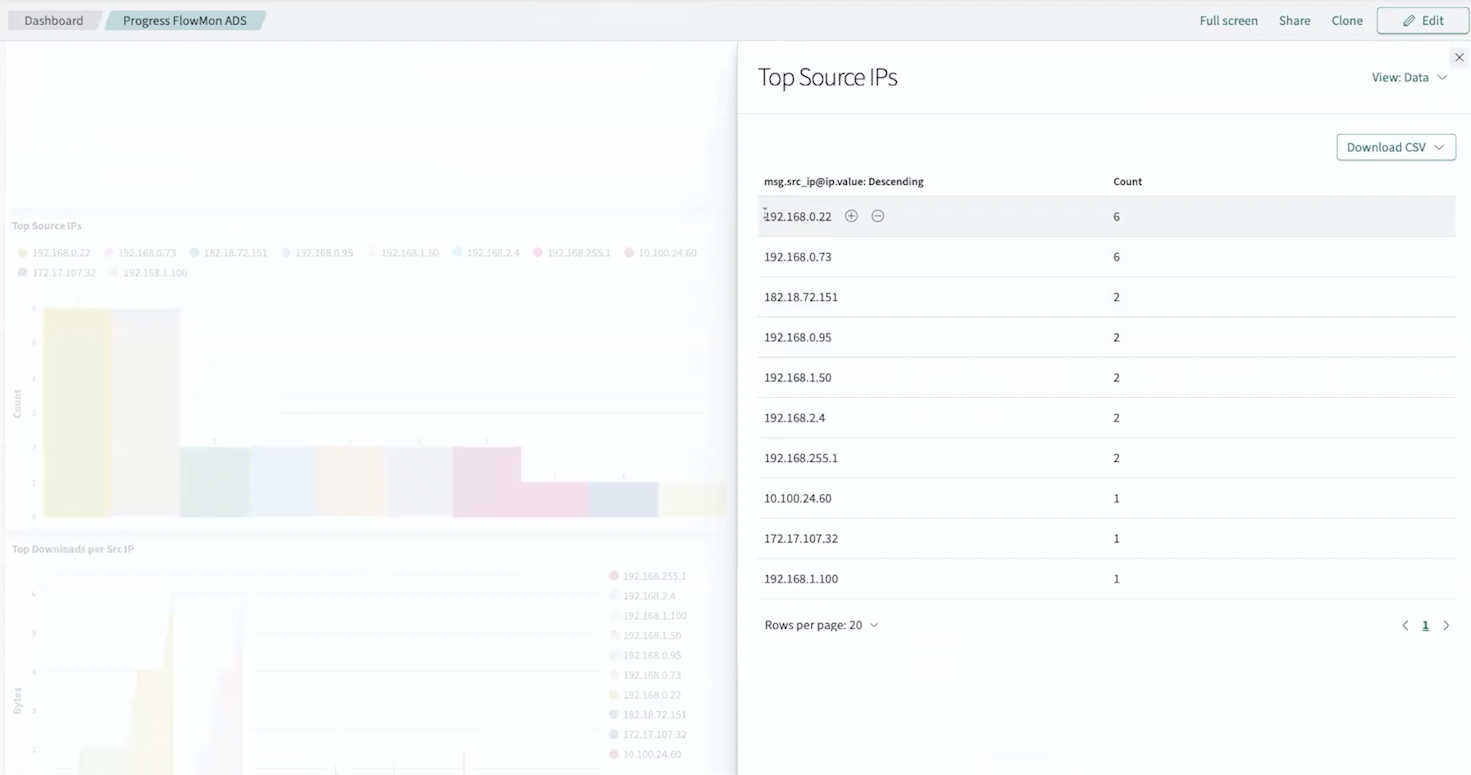Click the Share link
Screen dimensions: 1471x775
(x=1294, y=20)
